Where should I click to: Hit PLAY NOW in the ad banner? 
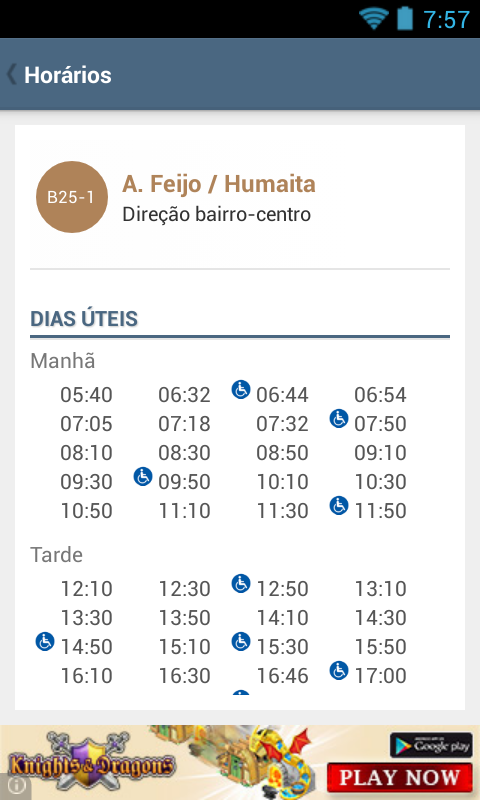(x=399, y=777)
